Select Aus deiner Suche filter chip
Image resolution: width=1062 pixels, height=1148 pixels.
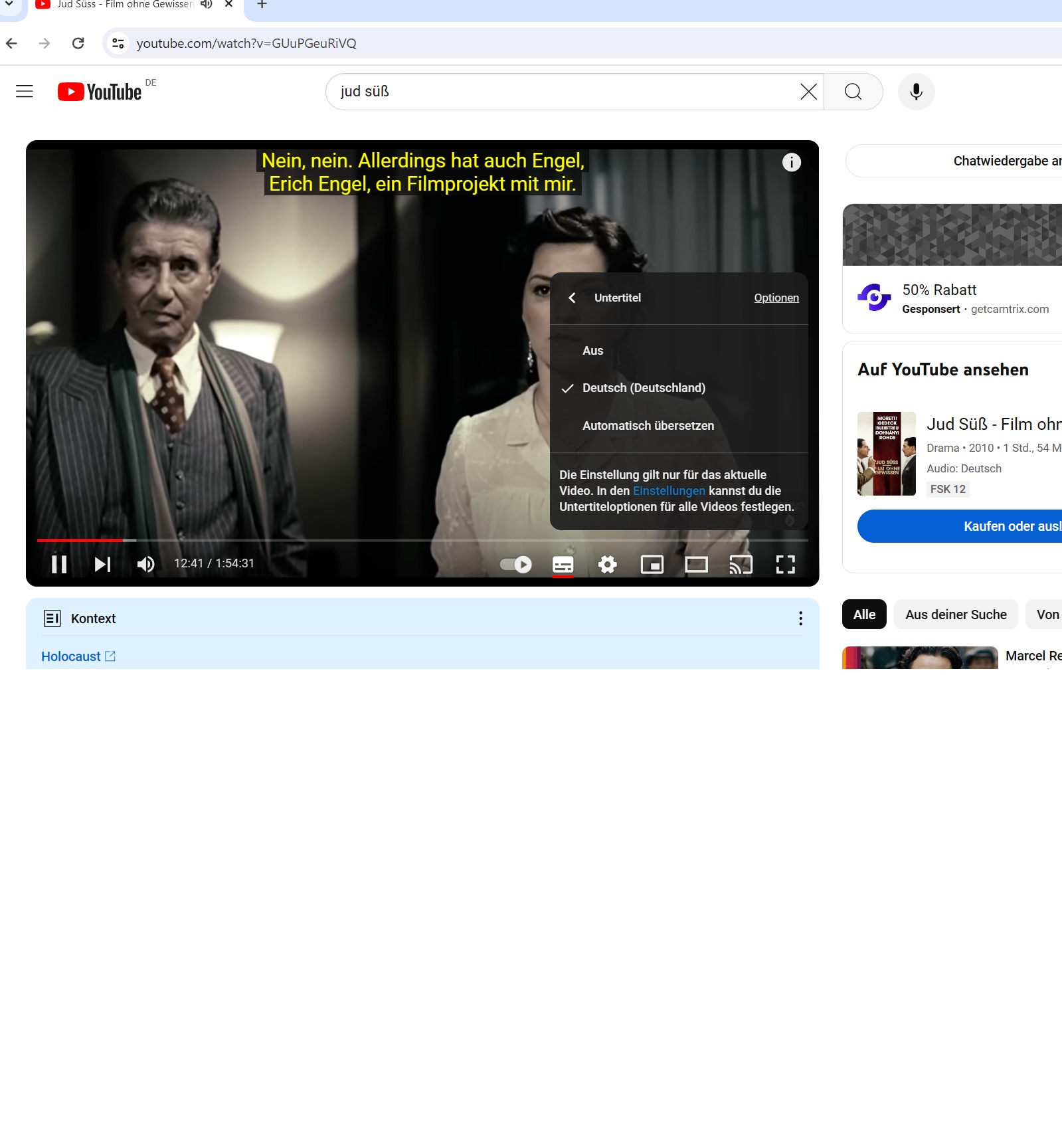point(956,615)
